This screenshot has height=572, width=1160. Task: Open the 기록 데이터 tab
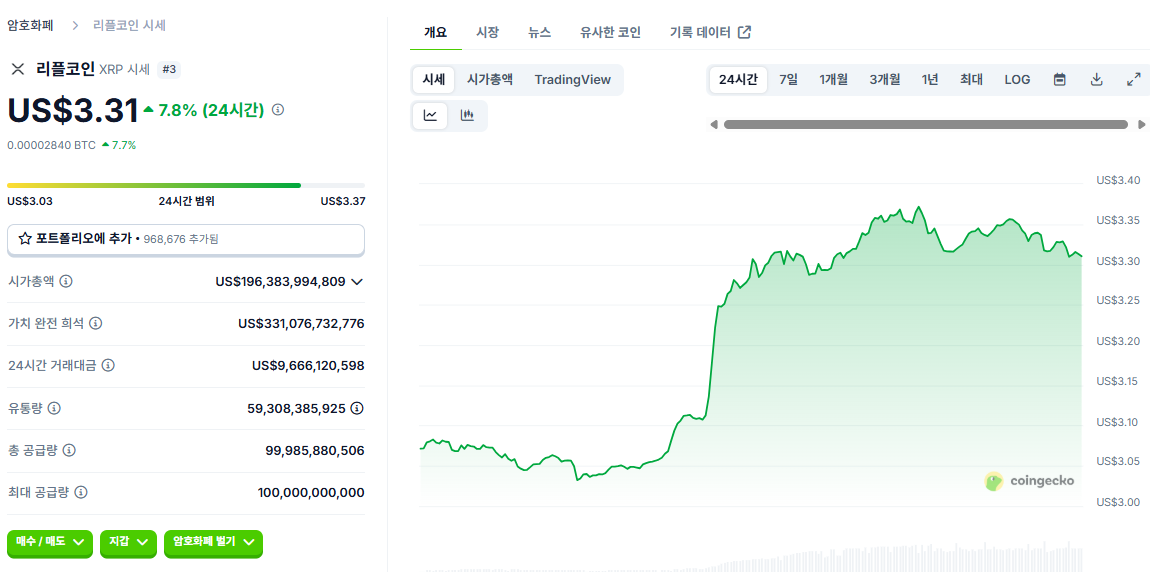[710, 32]
